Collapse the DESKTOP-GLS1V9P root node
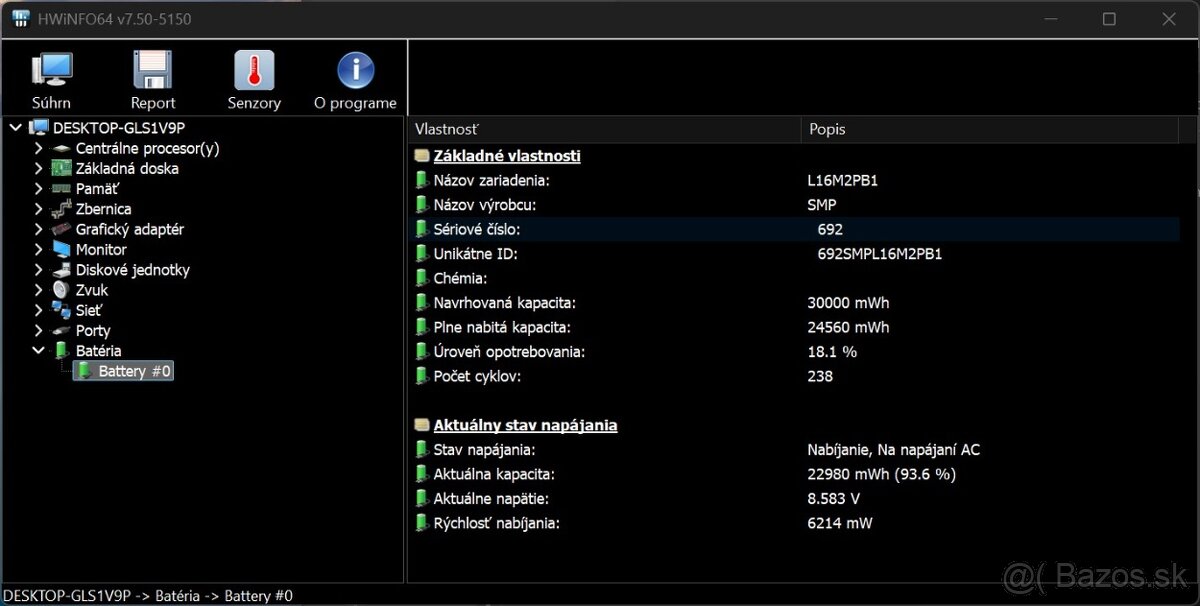Viewport: 1200px width, 606px height. pyautogui.click(x=15, y=128)
